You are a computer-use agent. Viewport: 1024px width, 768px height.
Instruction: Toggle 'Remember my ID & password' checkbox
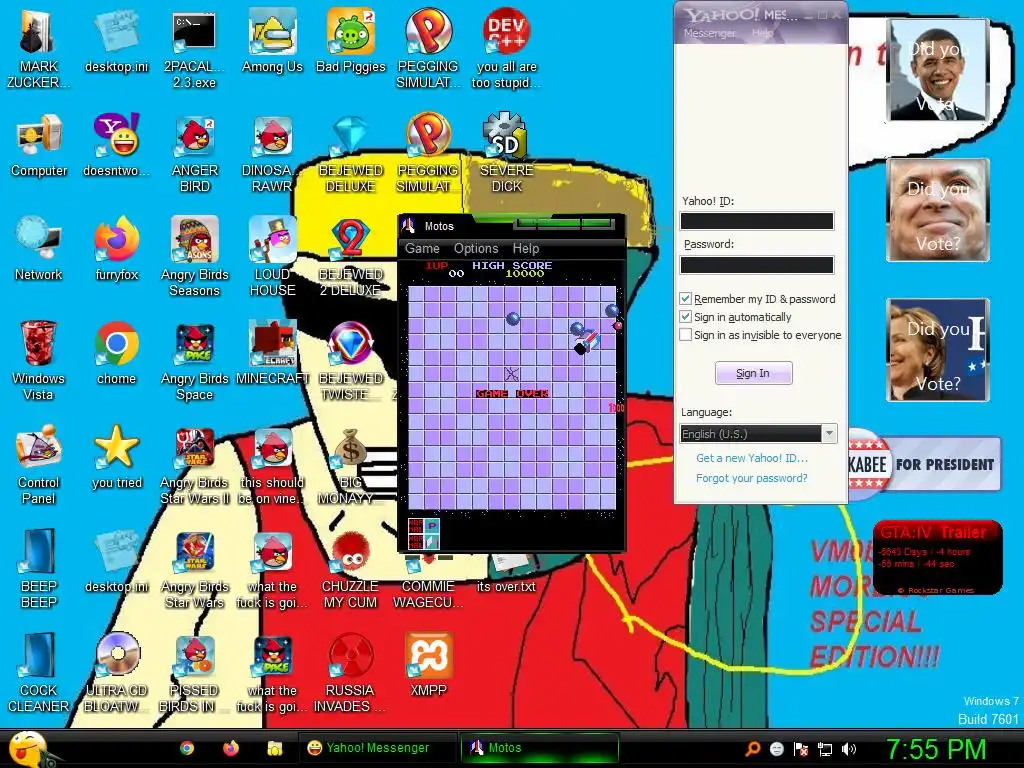pos(685,299)
